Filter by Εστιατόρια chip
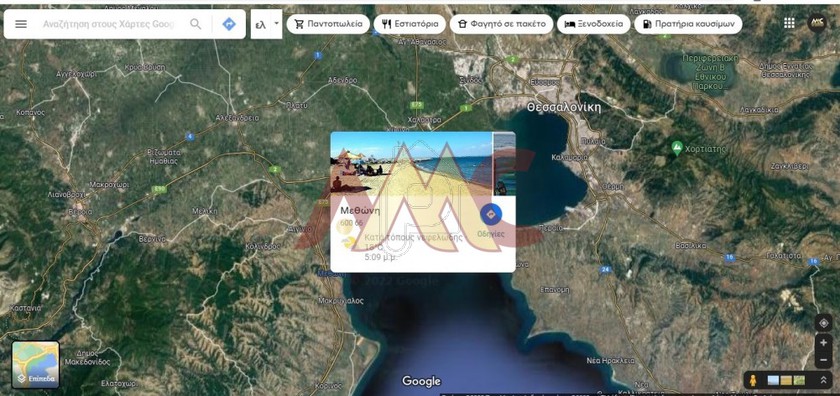The width and height of the screenshot is (840, 396). point(410,24)
